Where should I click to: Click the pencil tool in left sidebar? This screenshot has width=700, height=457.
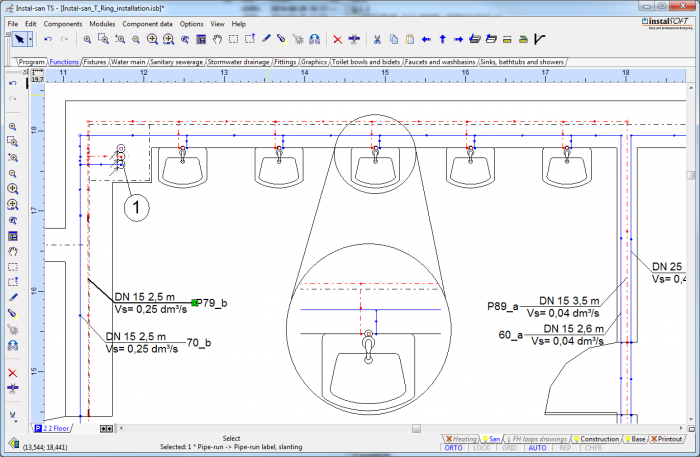[x=13, y=297]
